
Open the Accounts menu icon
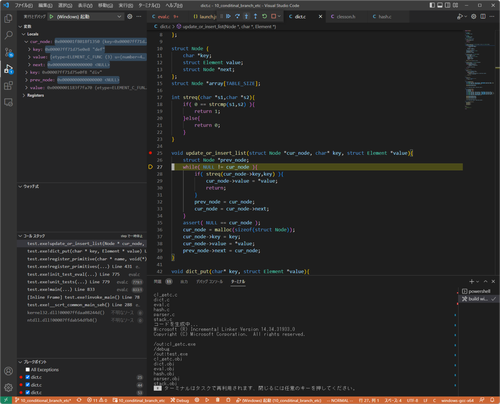8,371
